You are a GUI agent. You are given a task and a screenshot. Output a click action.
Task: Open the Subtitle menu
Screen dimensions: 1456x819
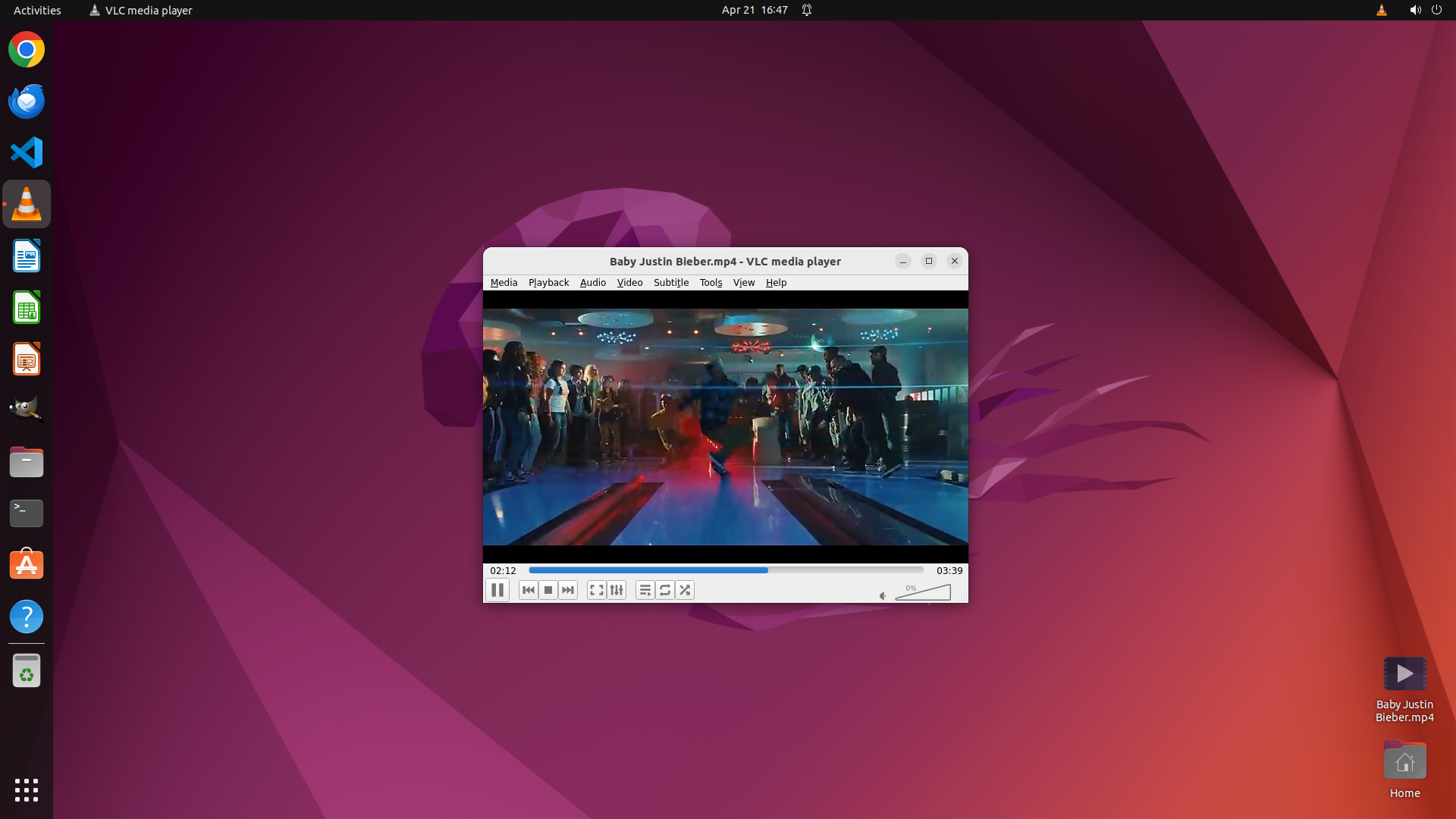[670, 282]
